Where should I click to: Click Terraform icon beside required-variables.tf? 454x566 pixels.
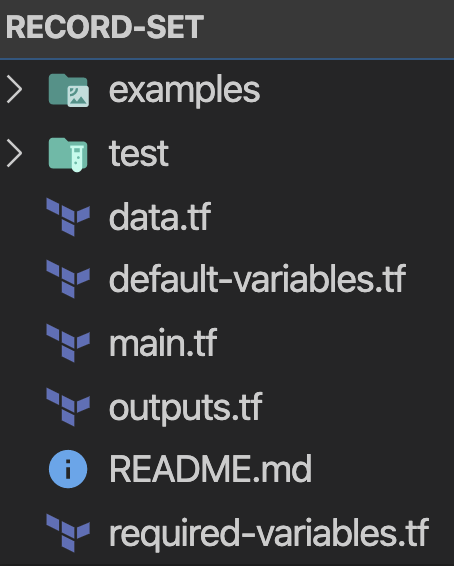(x=68, y=533)
